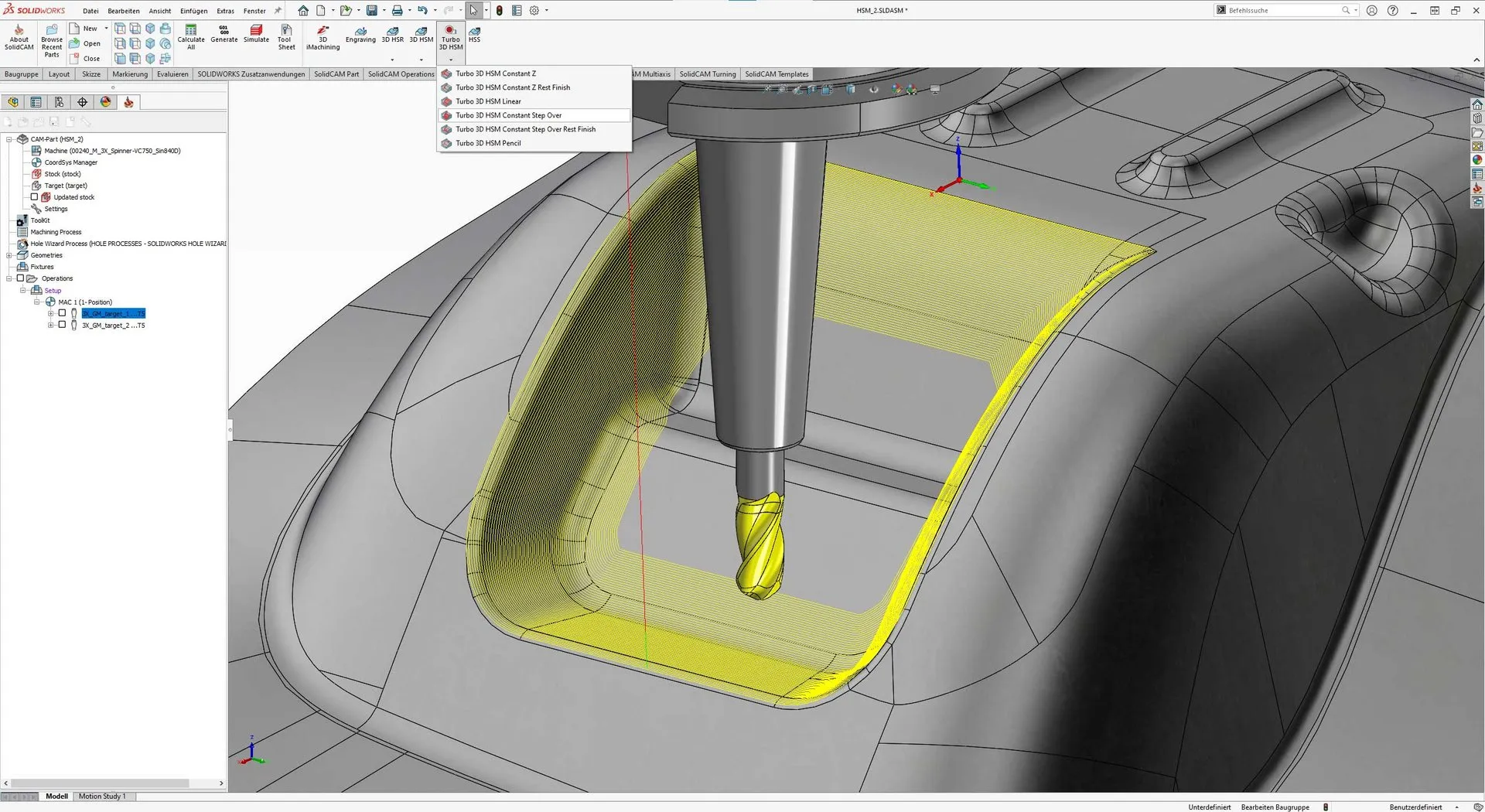Open the About SolidCAM icon

pos(19,36)
